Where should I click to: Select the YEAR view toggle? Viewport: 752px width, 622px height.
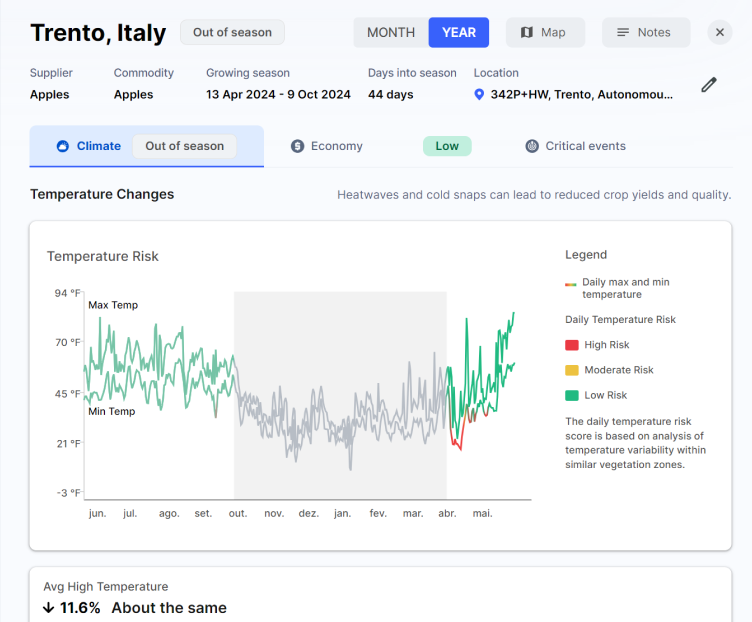coord(459,33)
